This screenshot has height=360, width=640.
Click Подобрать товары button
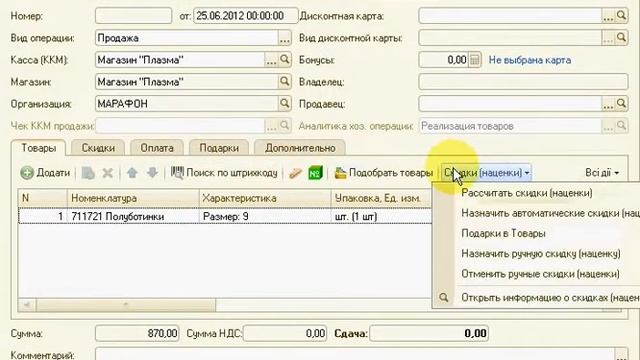[383, 173]
